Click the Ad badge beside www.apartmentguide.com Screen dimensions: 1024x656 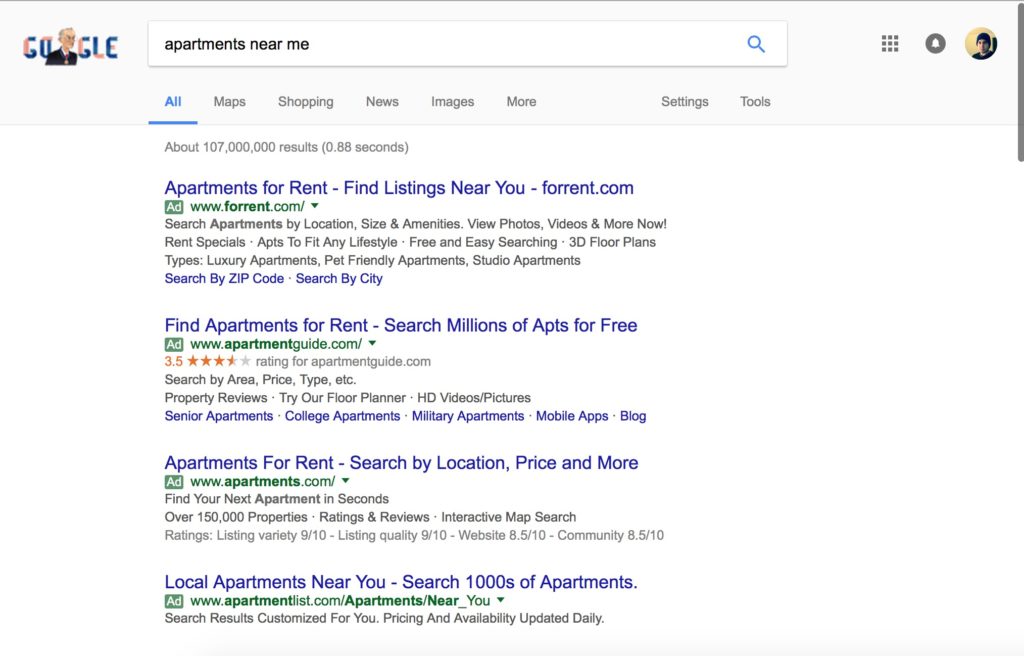(x=174, y=344)
